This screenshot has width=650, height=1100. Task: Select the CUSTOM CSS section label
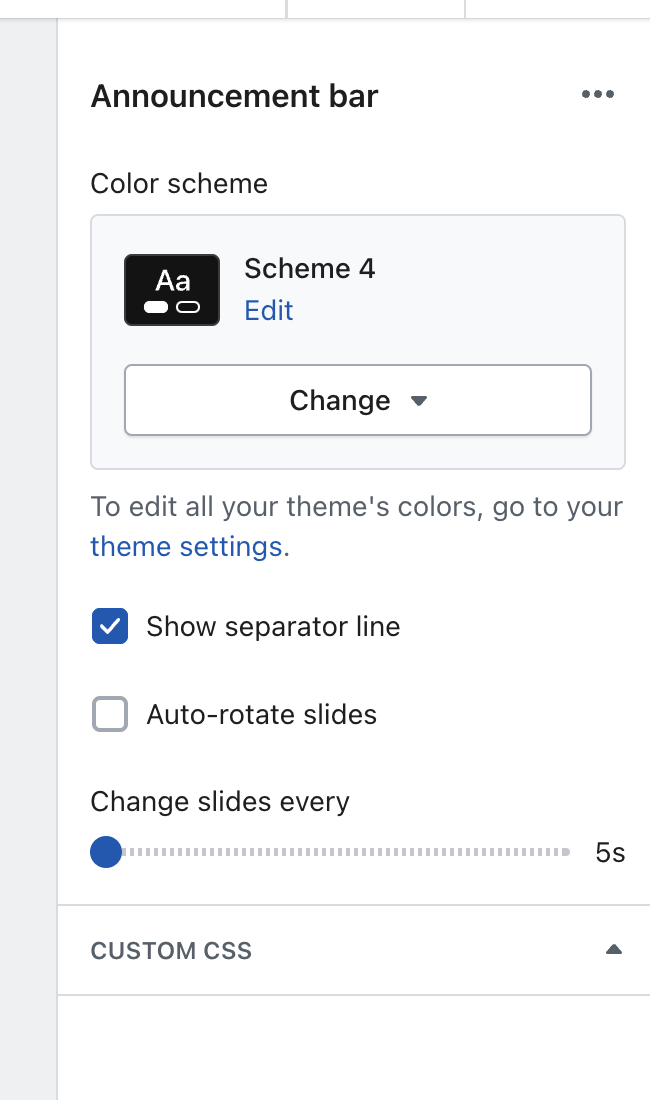click(170, 950)
